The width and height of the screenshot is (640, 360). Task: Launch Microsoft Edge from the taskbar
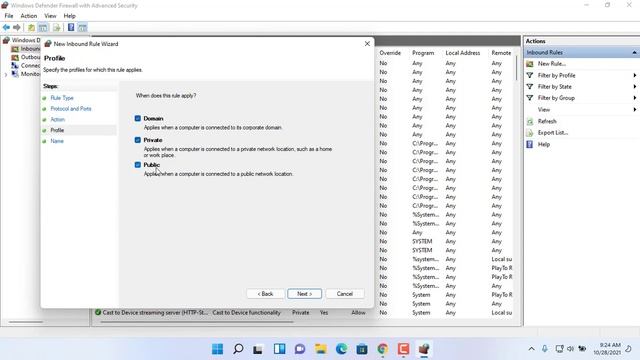coord(341,349)
